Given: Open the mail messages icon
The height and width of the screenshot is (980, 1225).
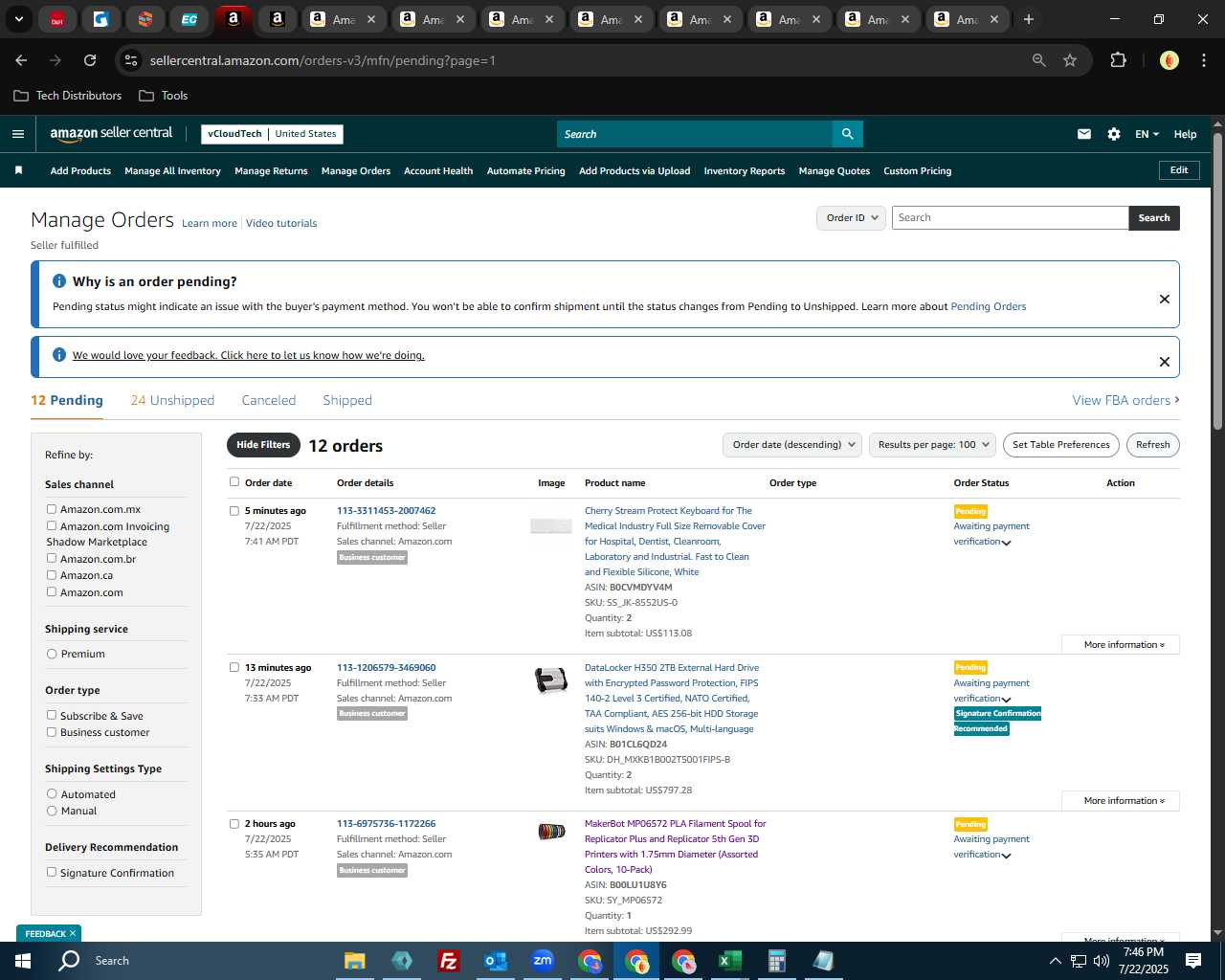Looking at the screenshot, I should [x=1084, y=134].
